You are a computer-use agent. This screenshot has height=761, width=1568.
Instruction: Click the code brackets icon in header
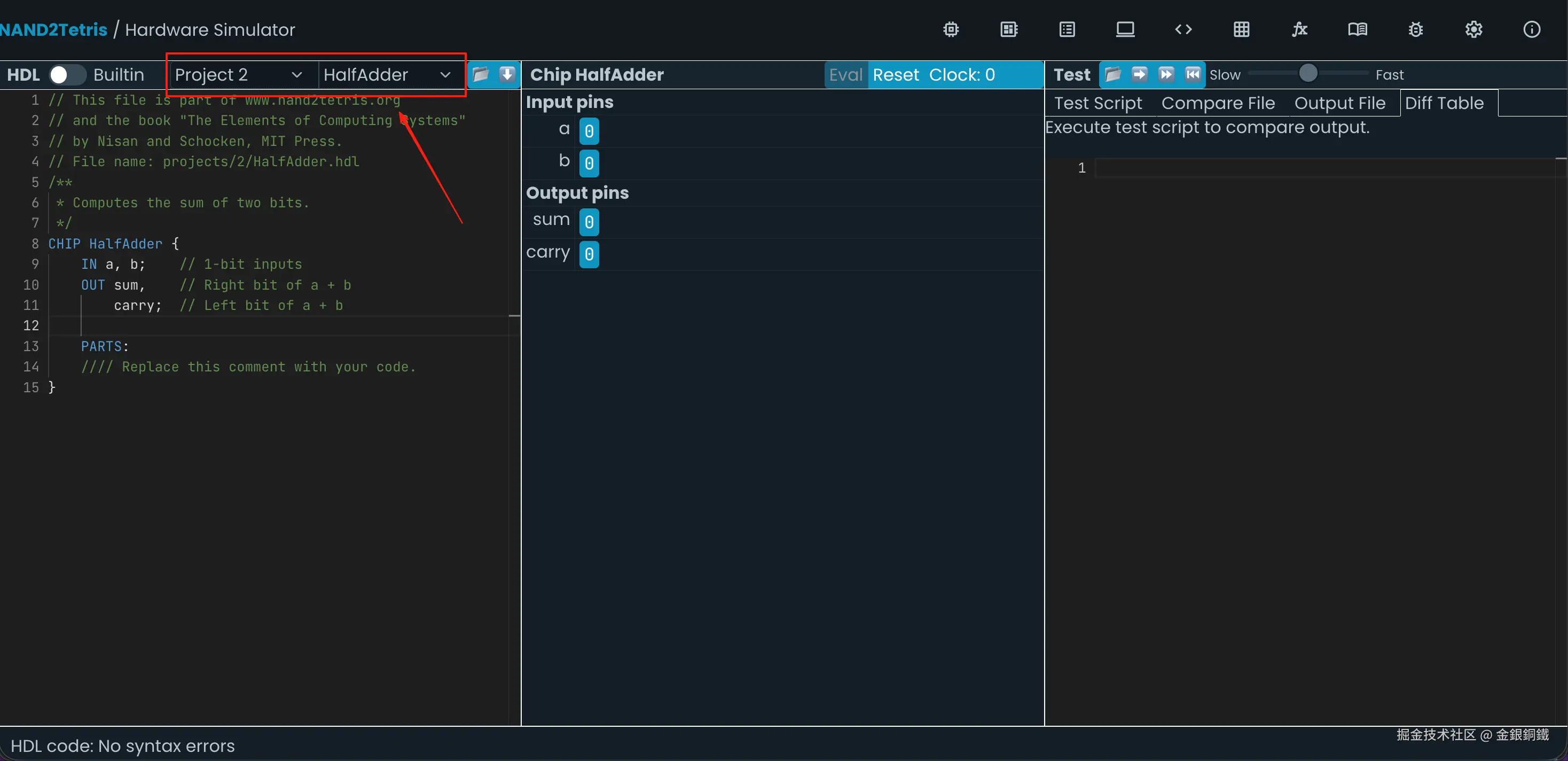[1183, 29]
